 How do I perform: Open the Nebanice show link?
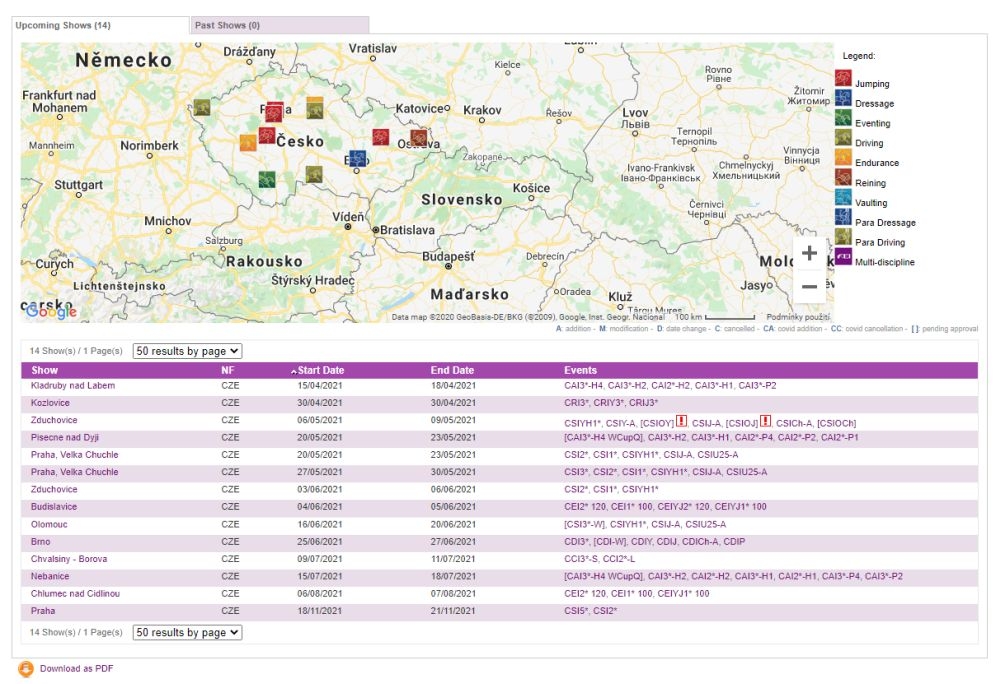50,576
